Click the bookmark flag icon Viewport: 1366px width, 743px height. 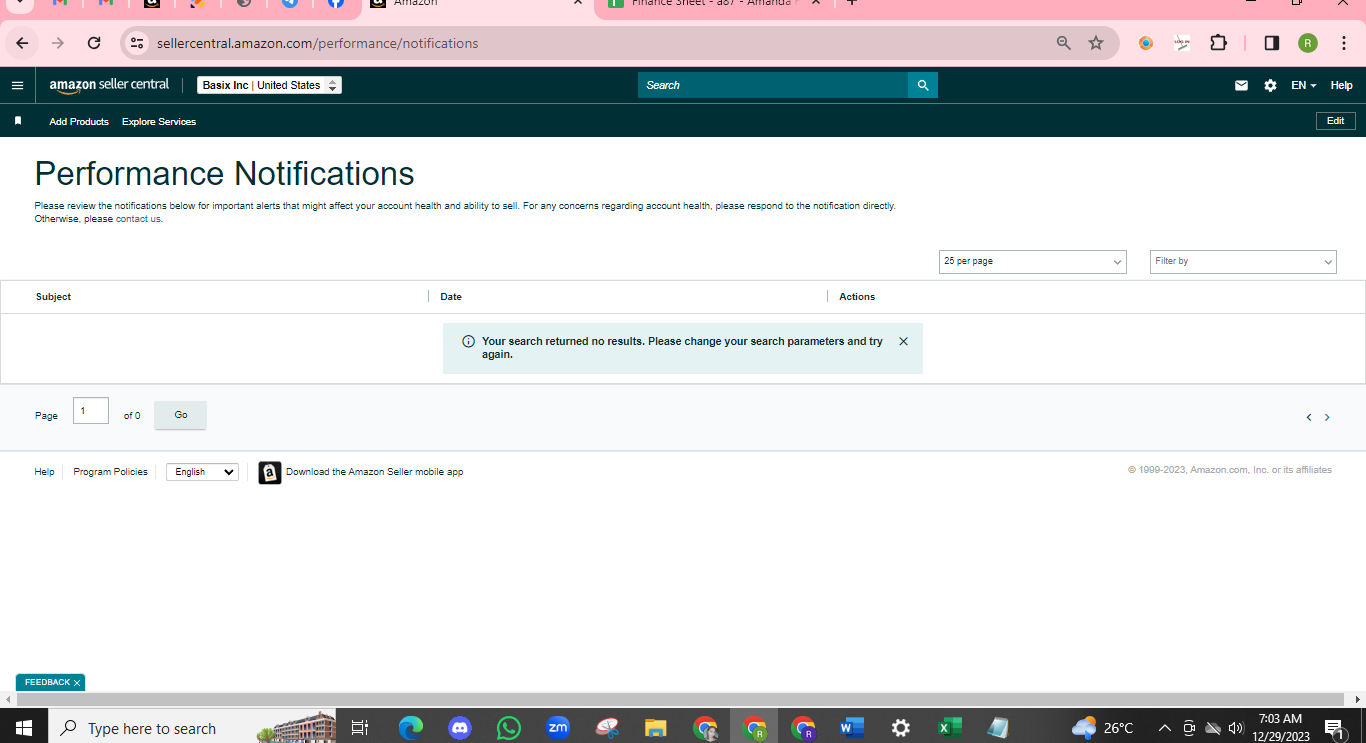[x=18, y=121]
